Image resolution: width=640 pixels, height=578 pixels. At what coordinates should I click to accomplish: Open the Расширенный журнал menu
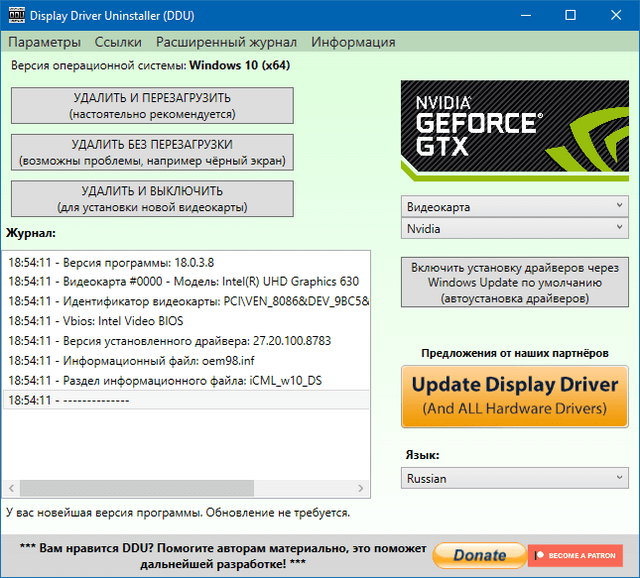tap(226, 42)
